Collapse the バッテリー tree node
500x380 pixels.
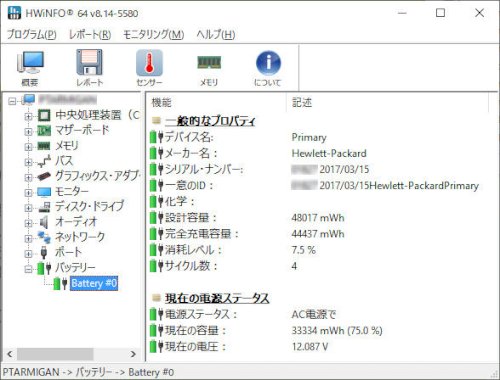tap(28, 269)
